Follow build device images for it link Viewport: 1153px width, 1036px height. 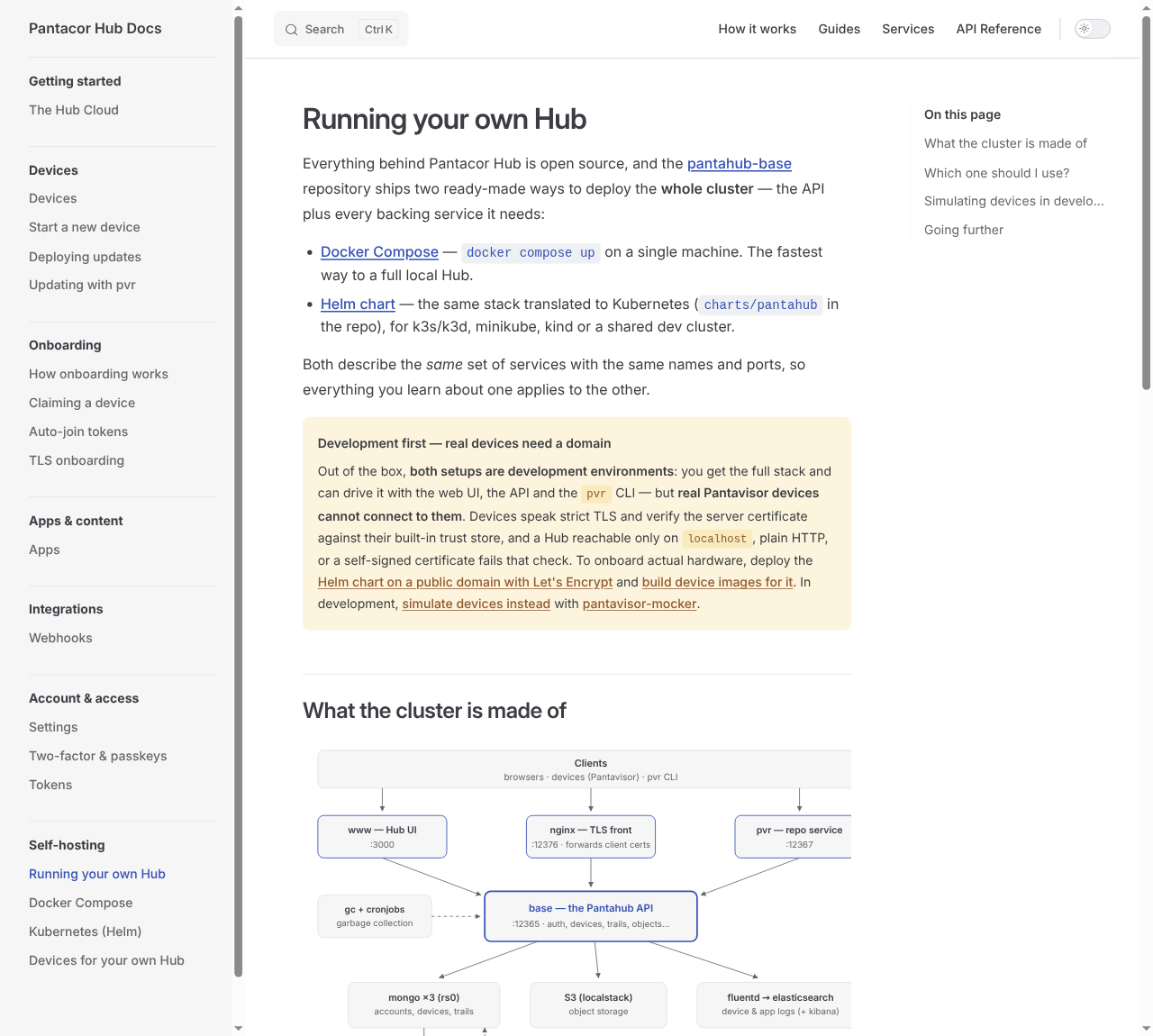click(717, 582)
